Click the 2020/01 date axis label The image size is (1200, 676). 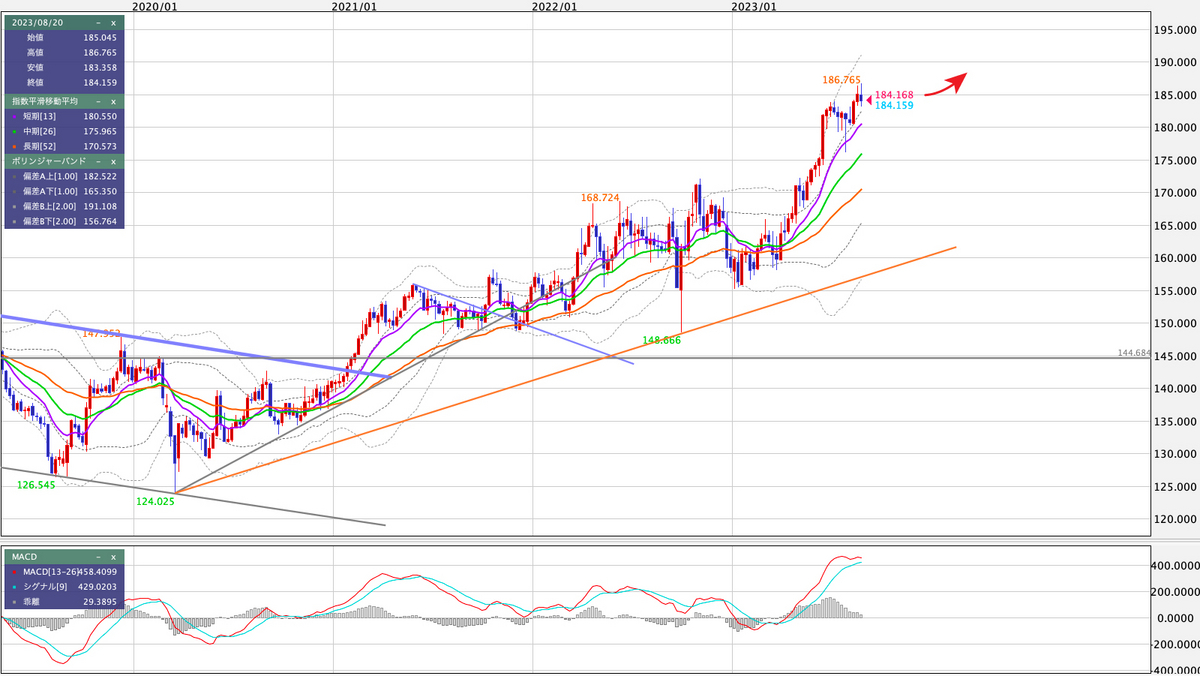(155, 6)
